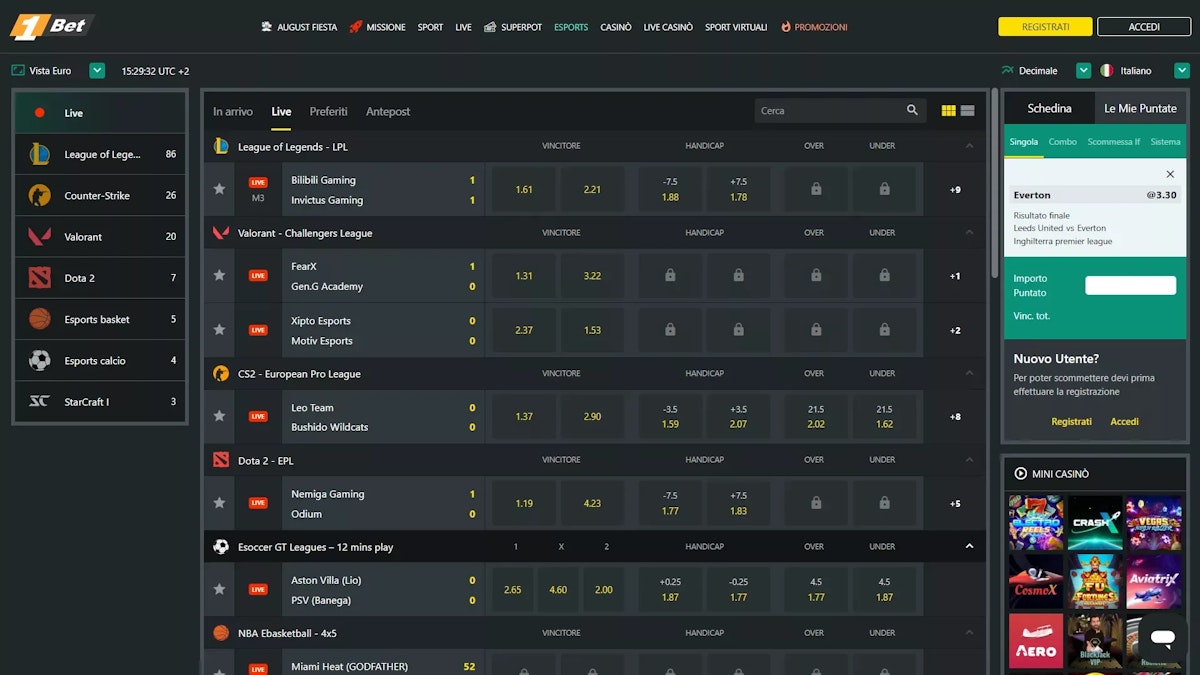Click the Italian flag icon

(x=1107, y=71)
